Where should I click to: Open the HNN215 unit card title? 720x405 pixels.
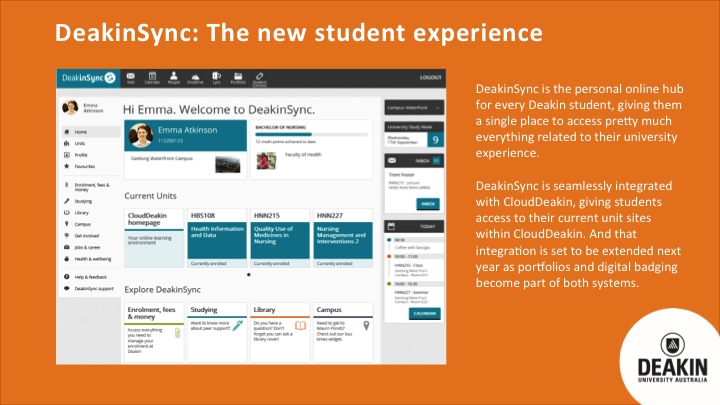[267, 215]
